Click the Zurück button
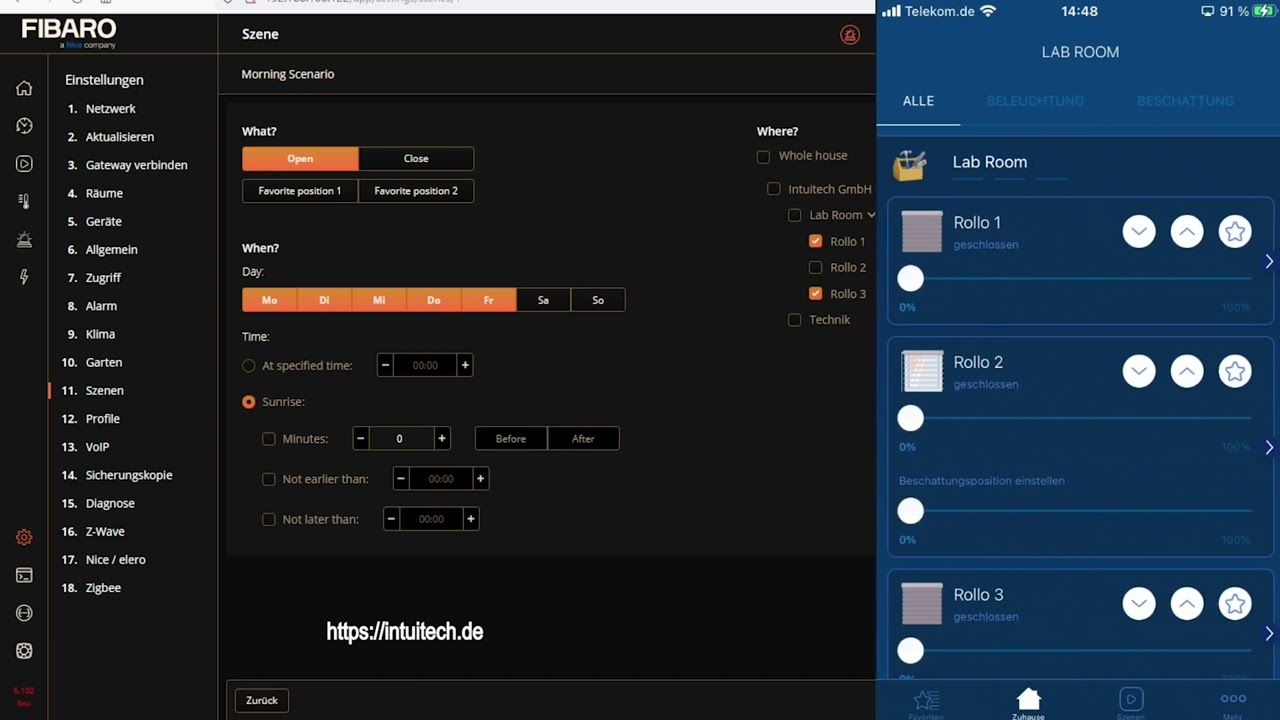 click(x=262, y=700)
